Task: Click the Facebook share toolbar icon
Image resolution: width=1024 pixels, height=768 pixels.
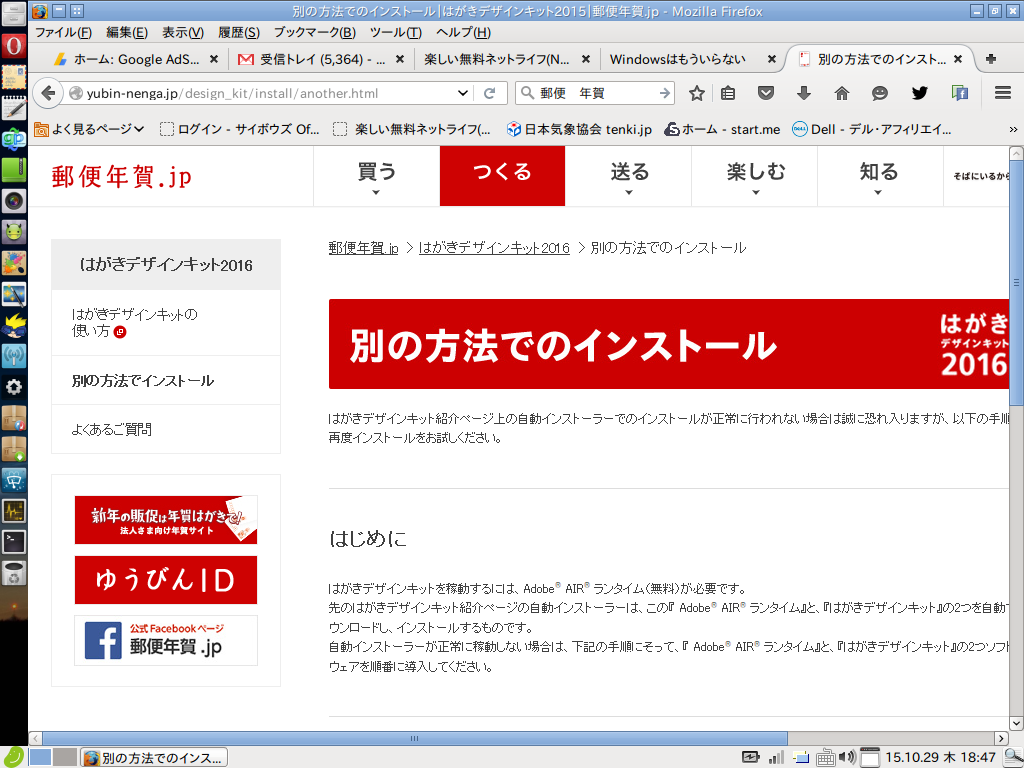Action: [x=959, y=93]
